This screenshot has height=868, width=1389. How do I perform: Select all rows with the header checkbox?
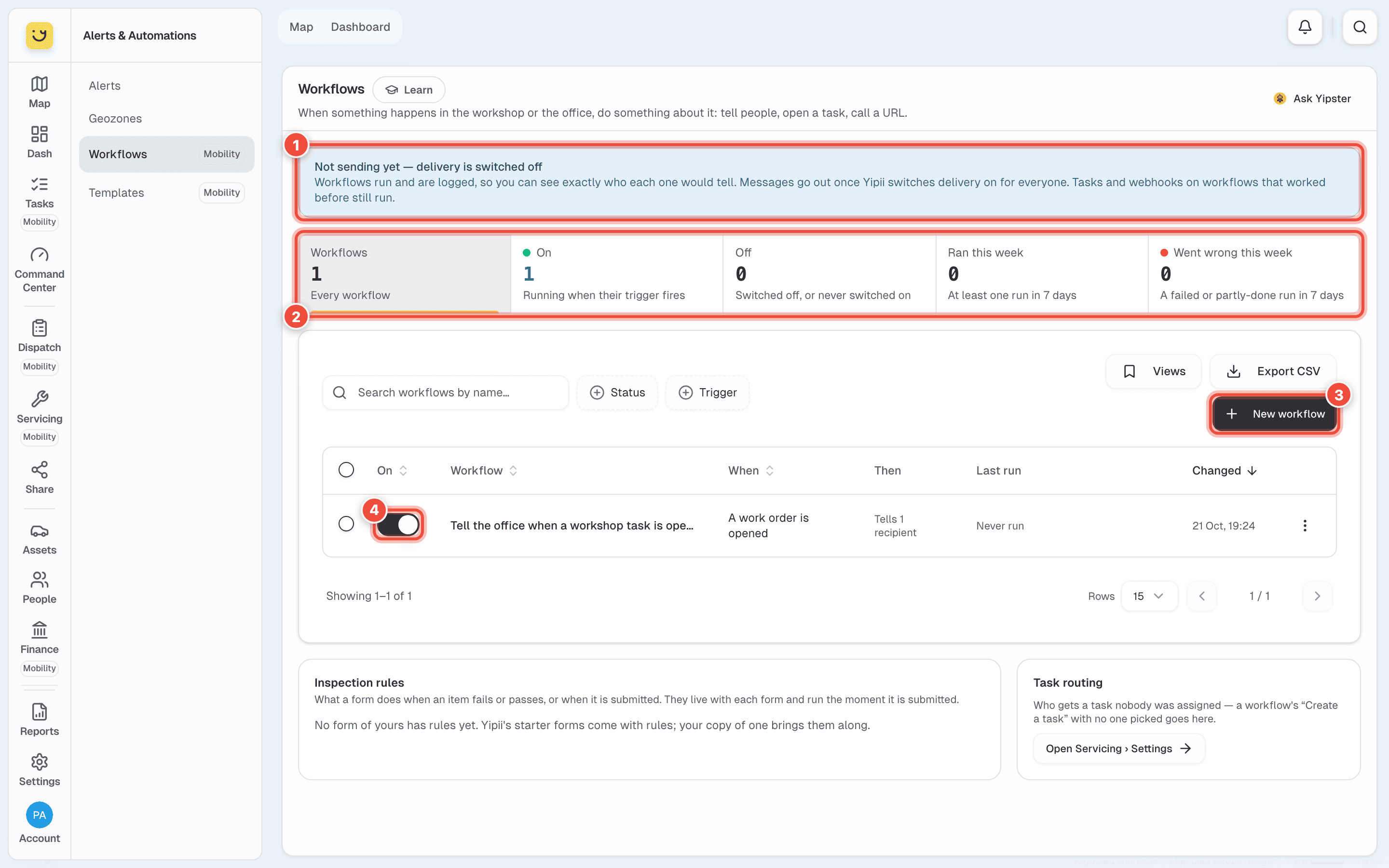(x=346, y=470)
